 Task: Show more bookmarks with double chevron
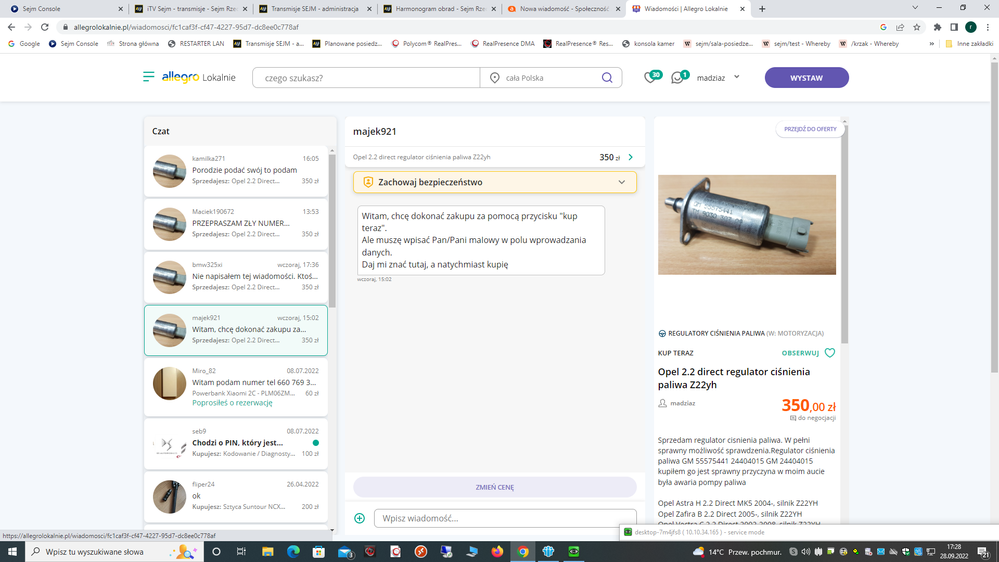click(931, 44)
